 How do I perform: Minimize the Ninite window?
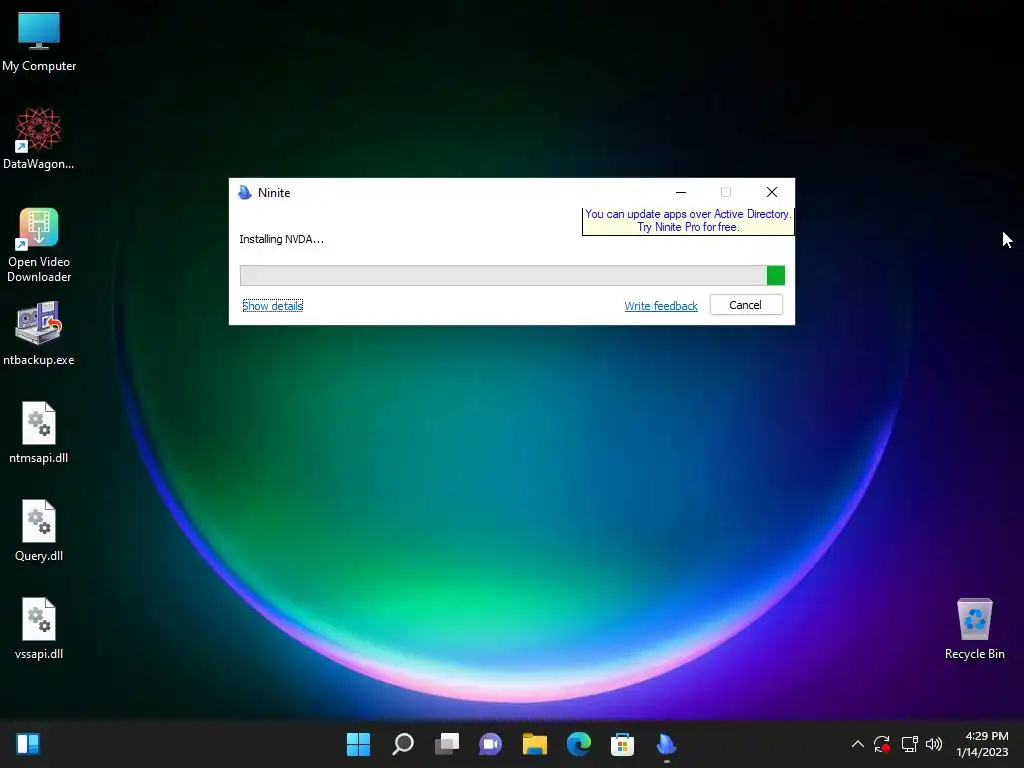click(681, 192)
